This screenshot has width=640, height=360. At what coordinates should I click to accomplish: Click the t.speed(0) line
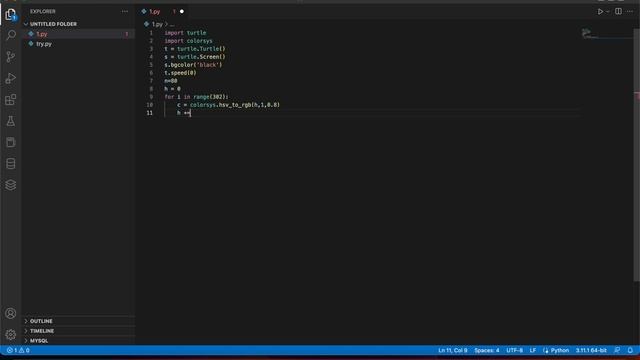[180, 73]
